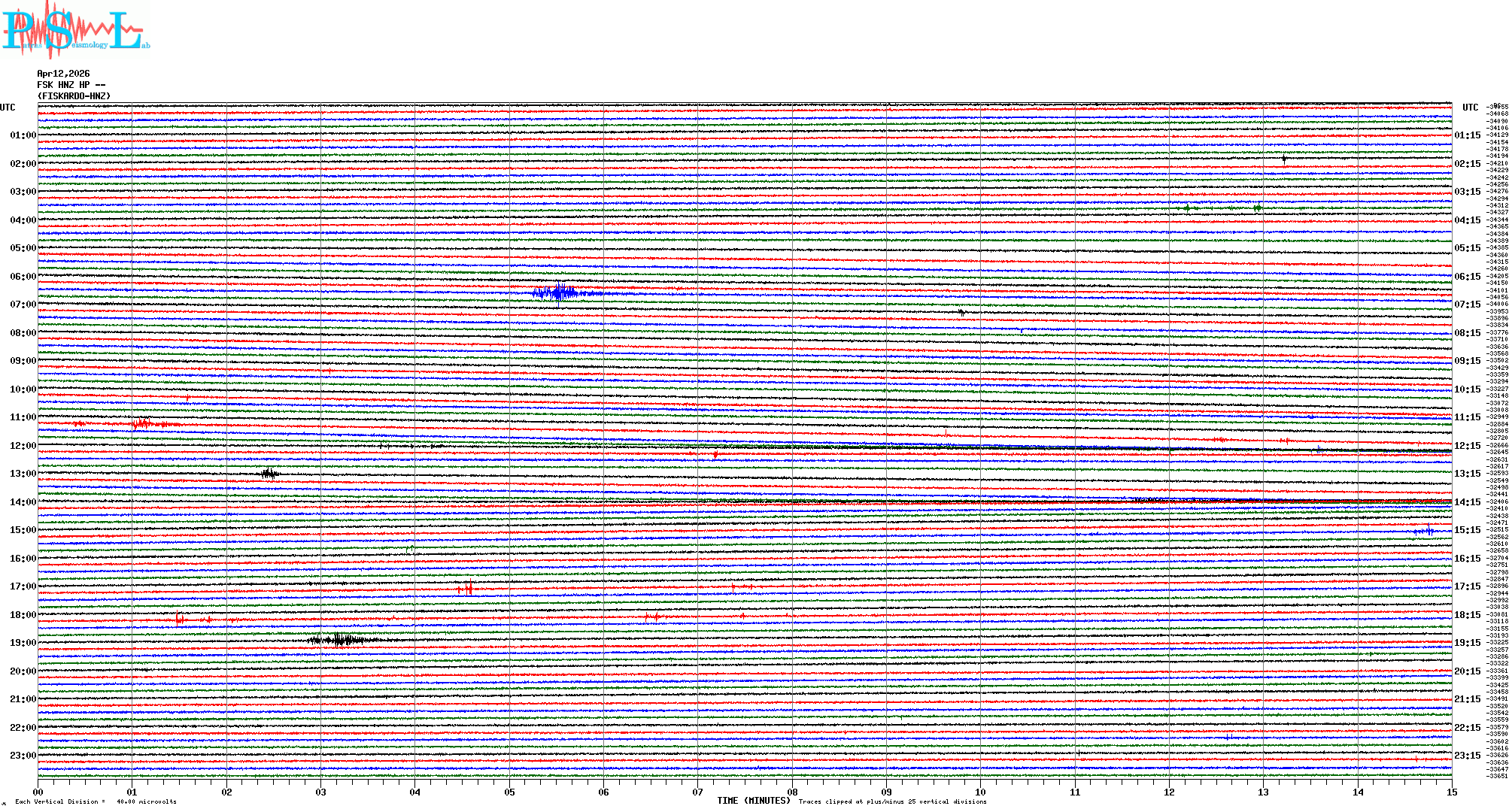Click the FSK HNZ HP station text
1512x812 pixels.
(x=71, y=85)
